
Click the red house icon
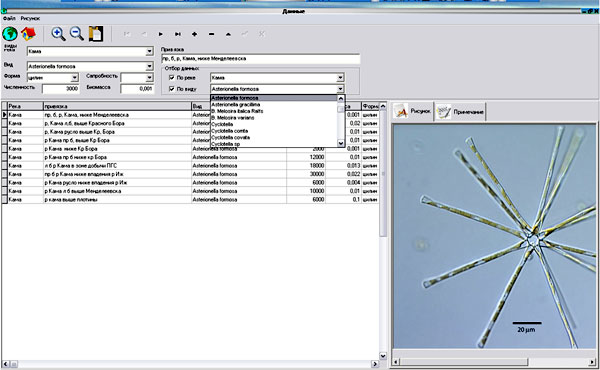pos(28,34)
